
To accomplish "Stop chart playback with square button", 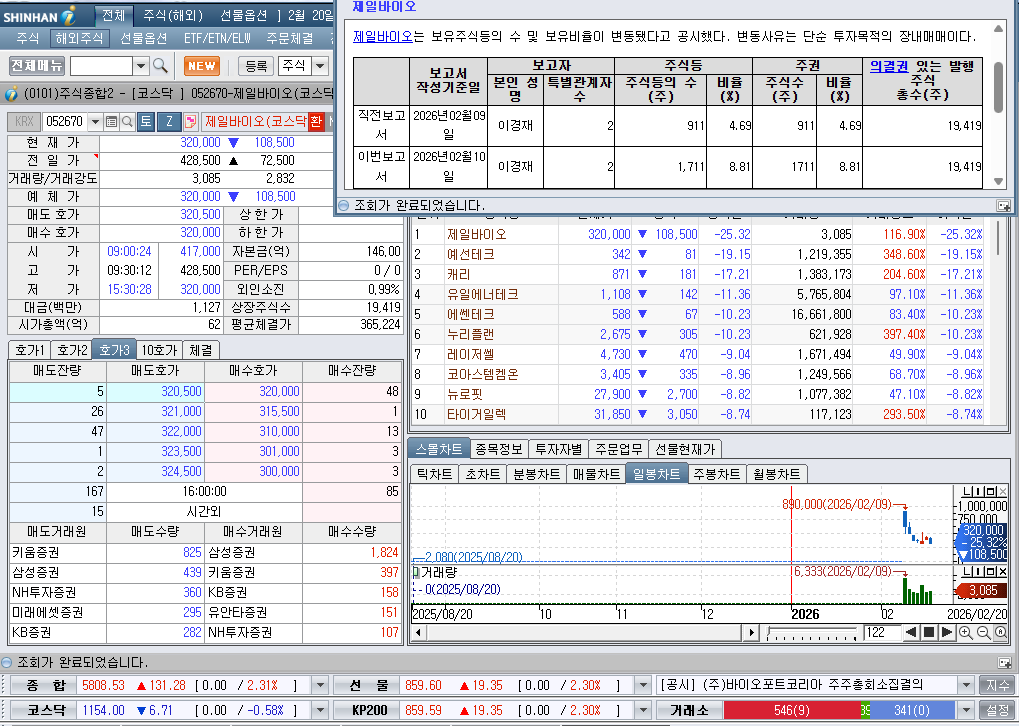I will (929, 632).
